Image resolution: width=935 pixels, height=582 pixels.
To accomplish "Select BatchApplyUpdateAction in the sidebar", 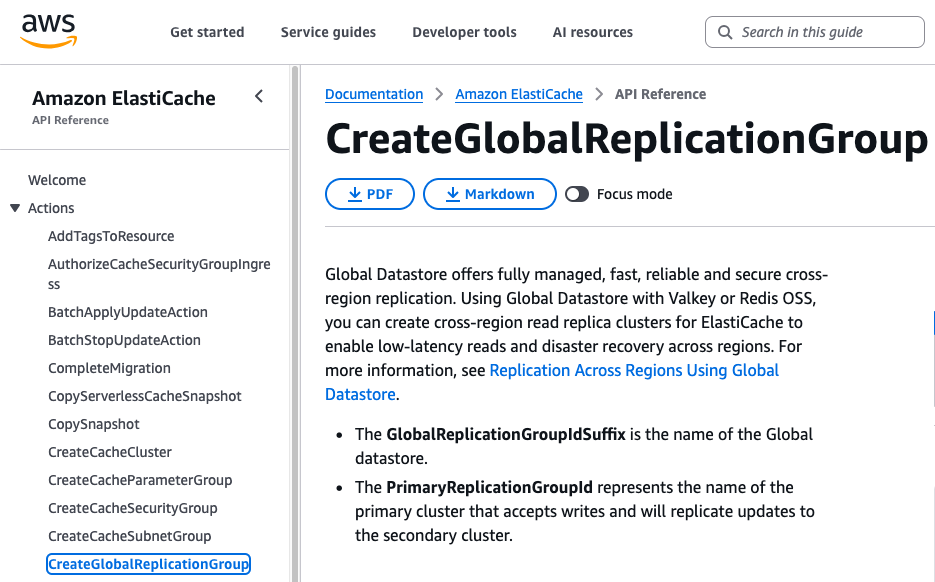I will pyautogui.click(x=128, y=312).
